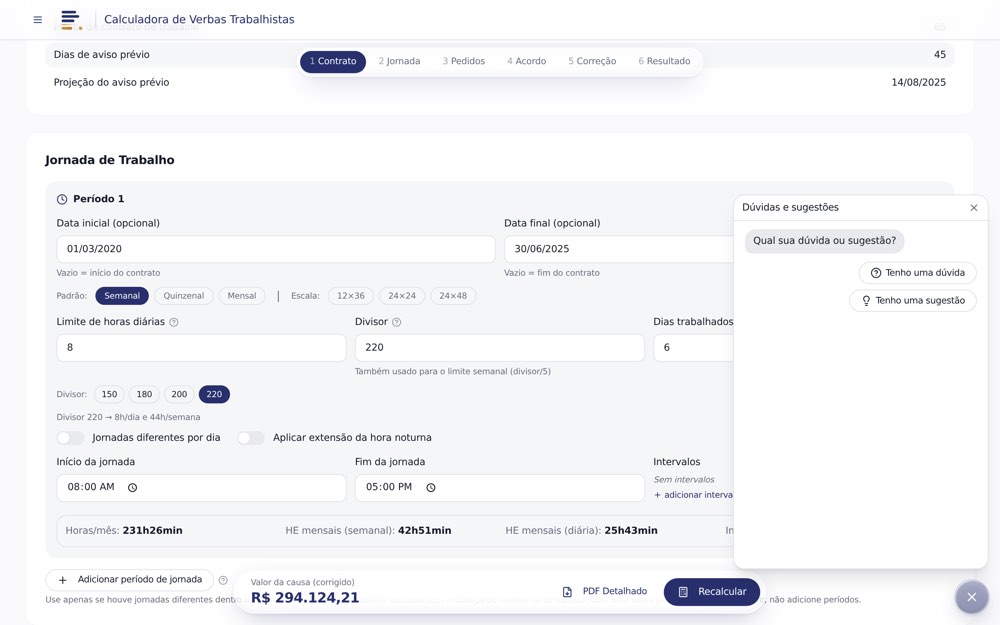Click the Recalcular button
This screenshot has width=1000, height=625.
tap(712, 592)
